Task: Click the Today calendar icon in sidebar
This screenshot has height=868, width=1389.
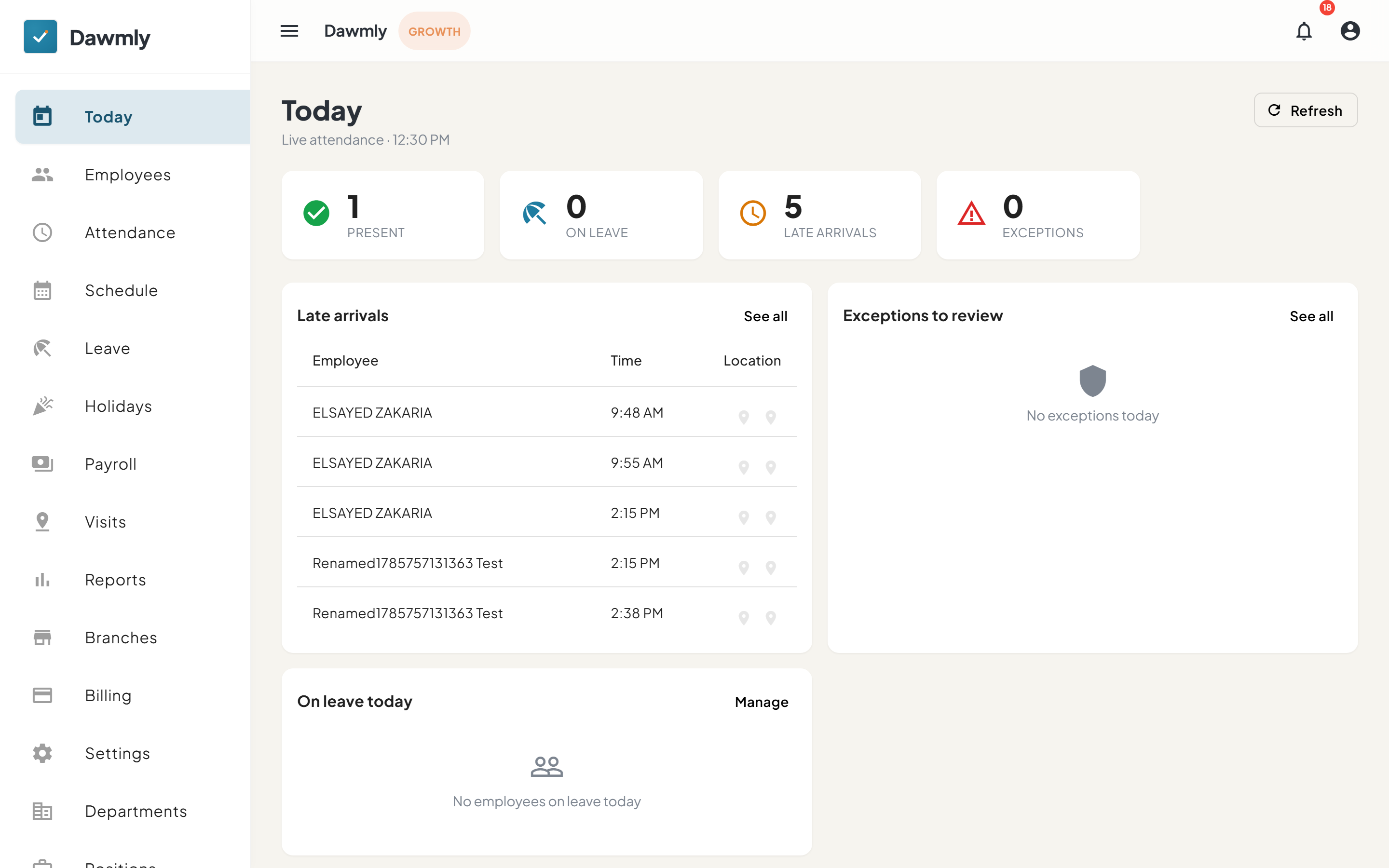Action: coord(42,116)
